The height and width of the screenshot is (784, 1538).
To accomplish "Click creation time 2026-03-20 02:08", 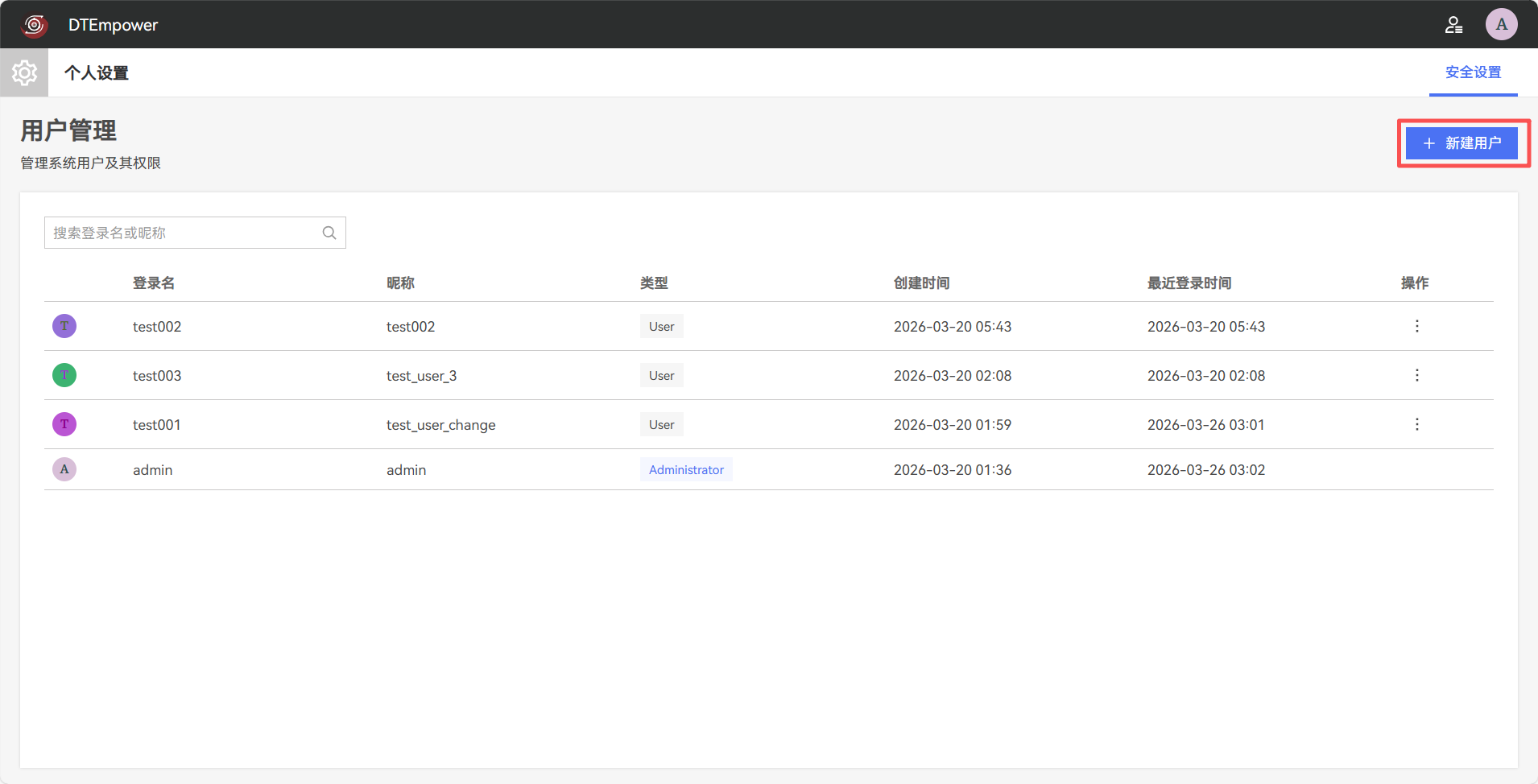I will (x=953, y=376).
